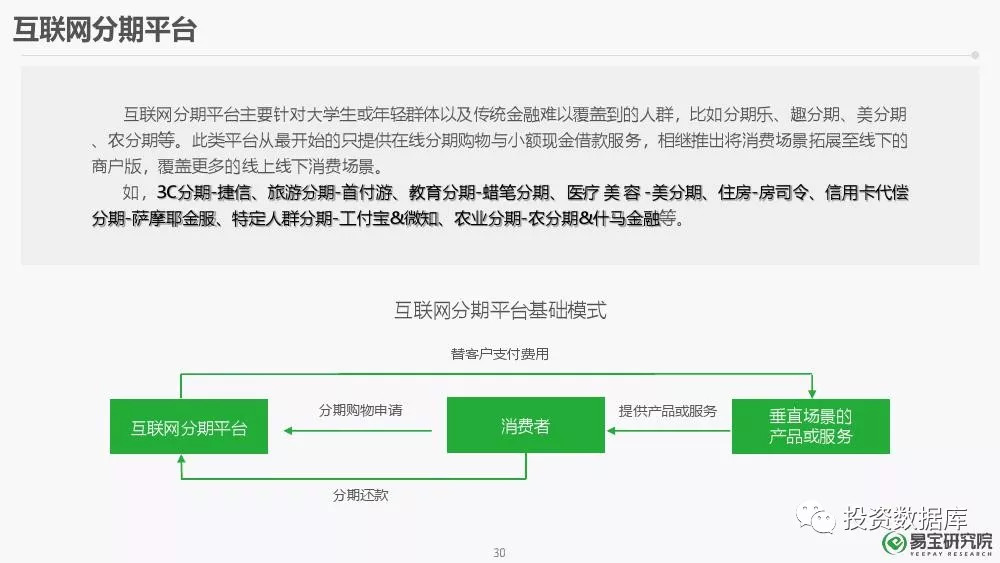Click the bold text 3C分期-捷信
The width and height of the screenshot is (1000, 563).
click(x=203, y=192)
